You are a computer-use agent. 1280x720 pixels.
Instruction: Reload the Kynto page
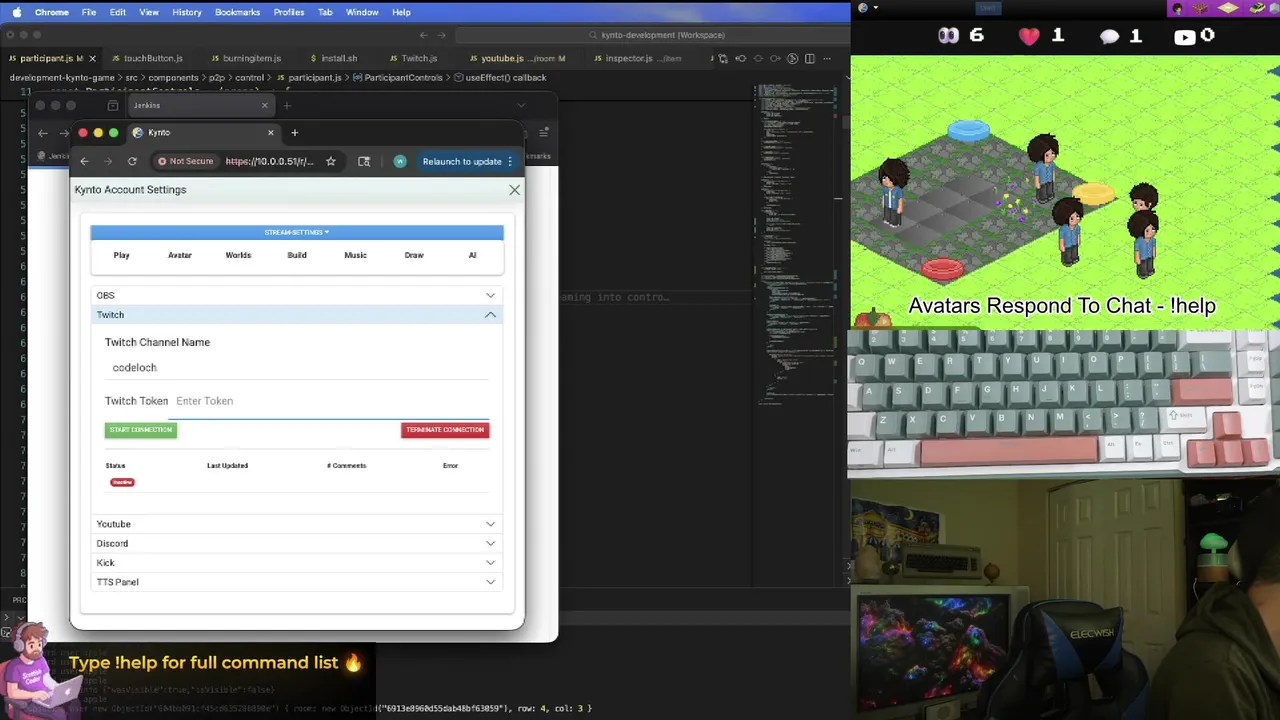click(x=132, y=161)
